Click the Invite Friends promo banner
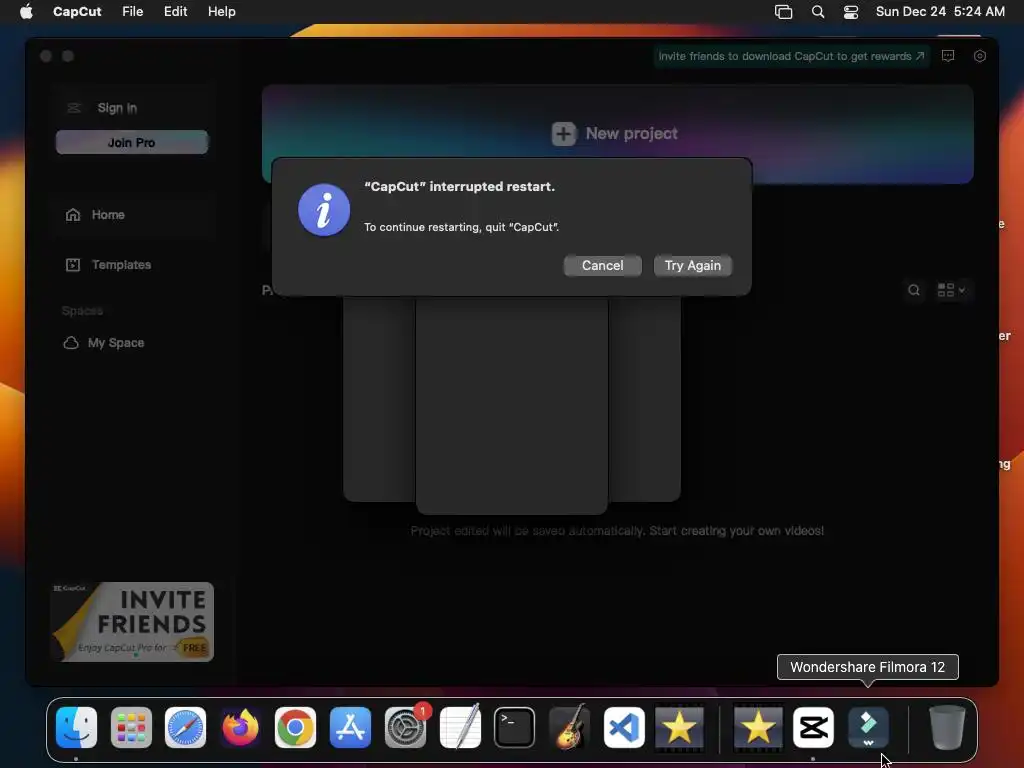Screen dimensions: 1024x768 [132, 622]
